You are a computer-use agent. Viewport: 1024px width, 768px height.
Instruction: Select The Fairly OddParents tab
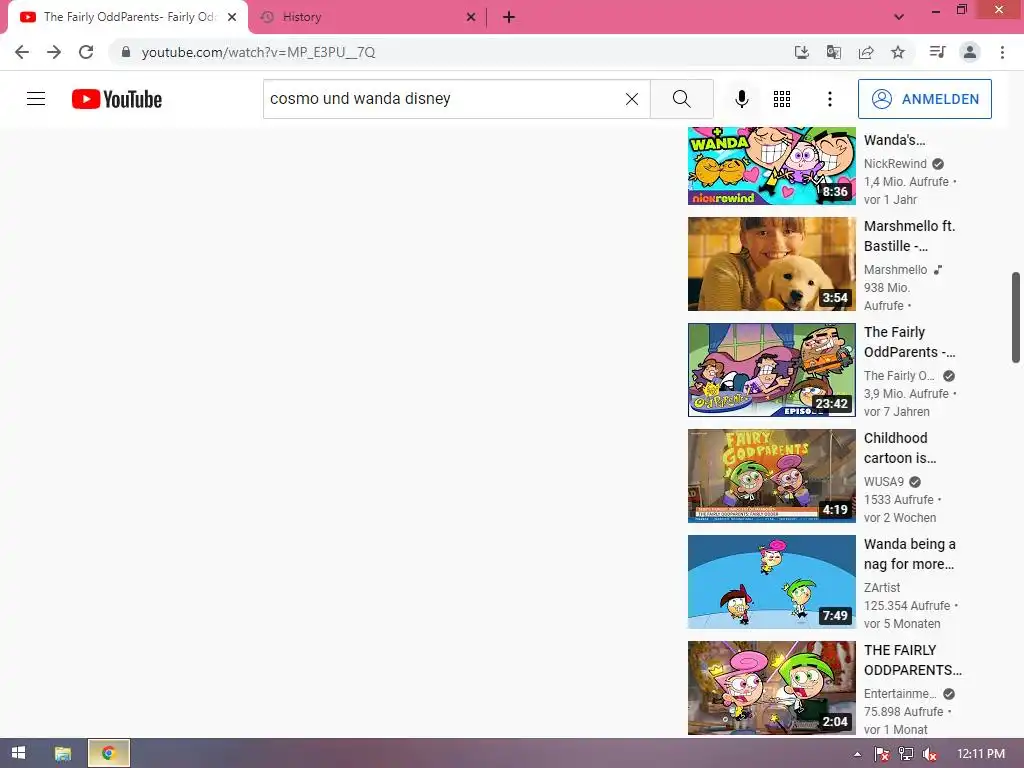(x=128, y=17)
